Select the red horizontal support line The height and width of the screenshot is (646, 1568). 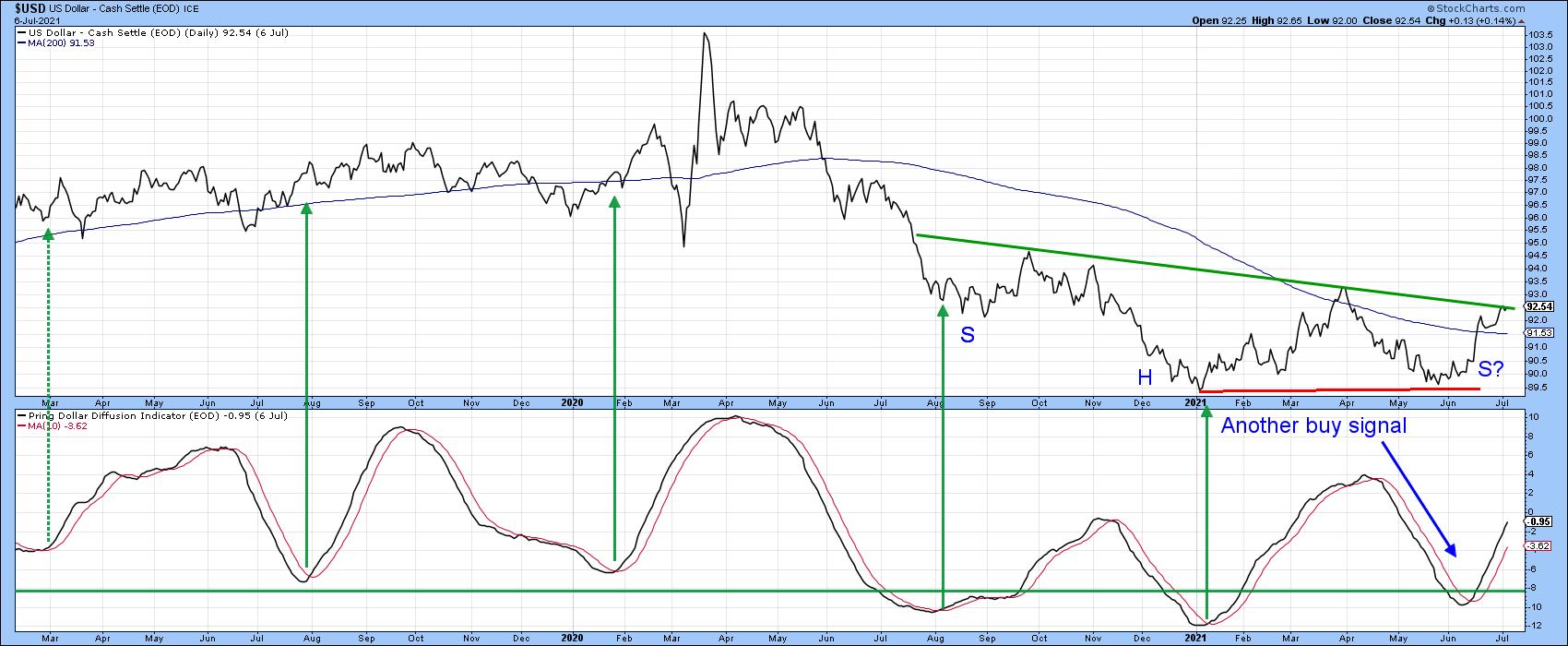pyautogui.click(x=1337, y=389)
